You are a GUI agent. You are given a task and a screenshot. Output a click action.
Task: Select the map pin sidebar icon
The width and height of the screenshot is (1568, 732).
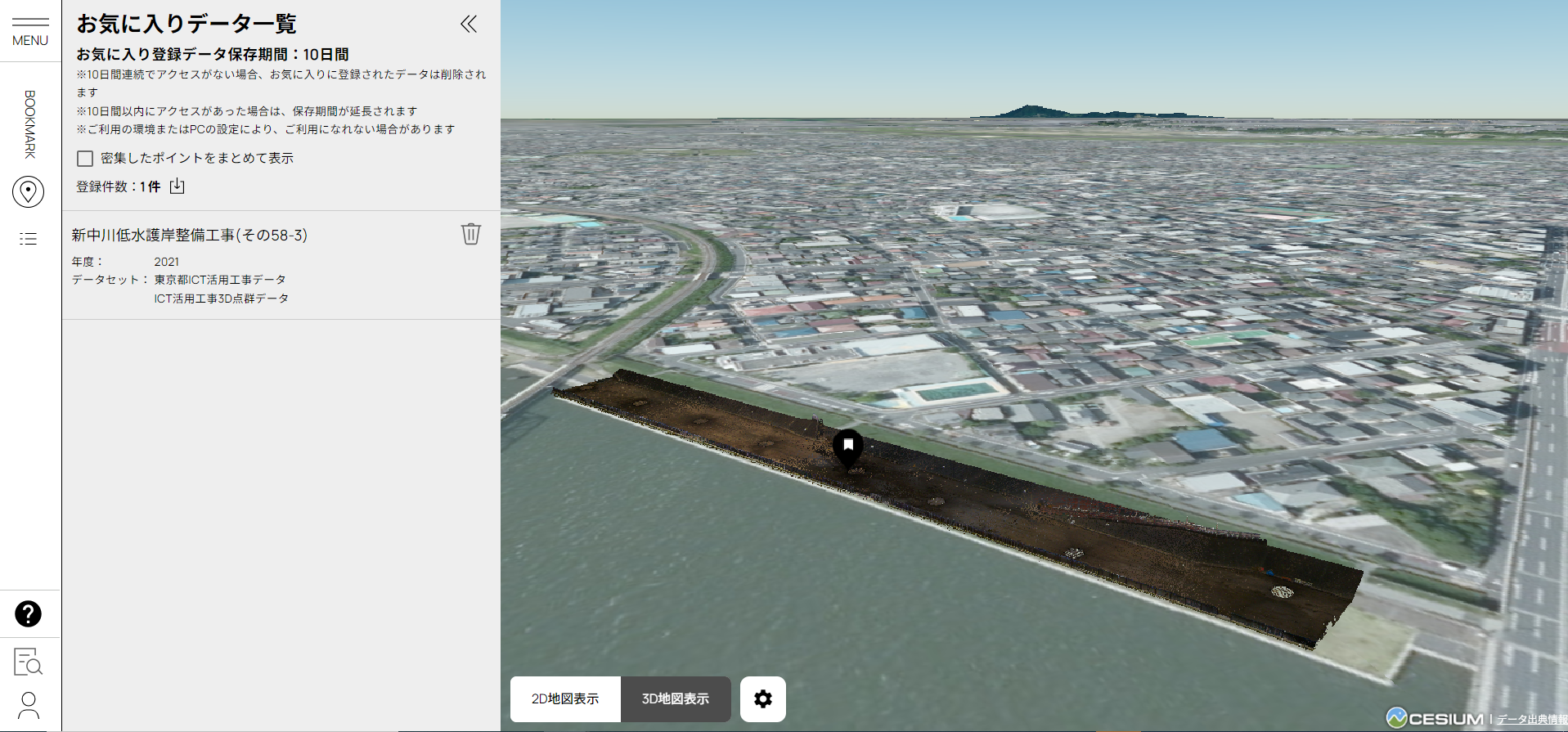point(29,191)
